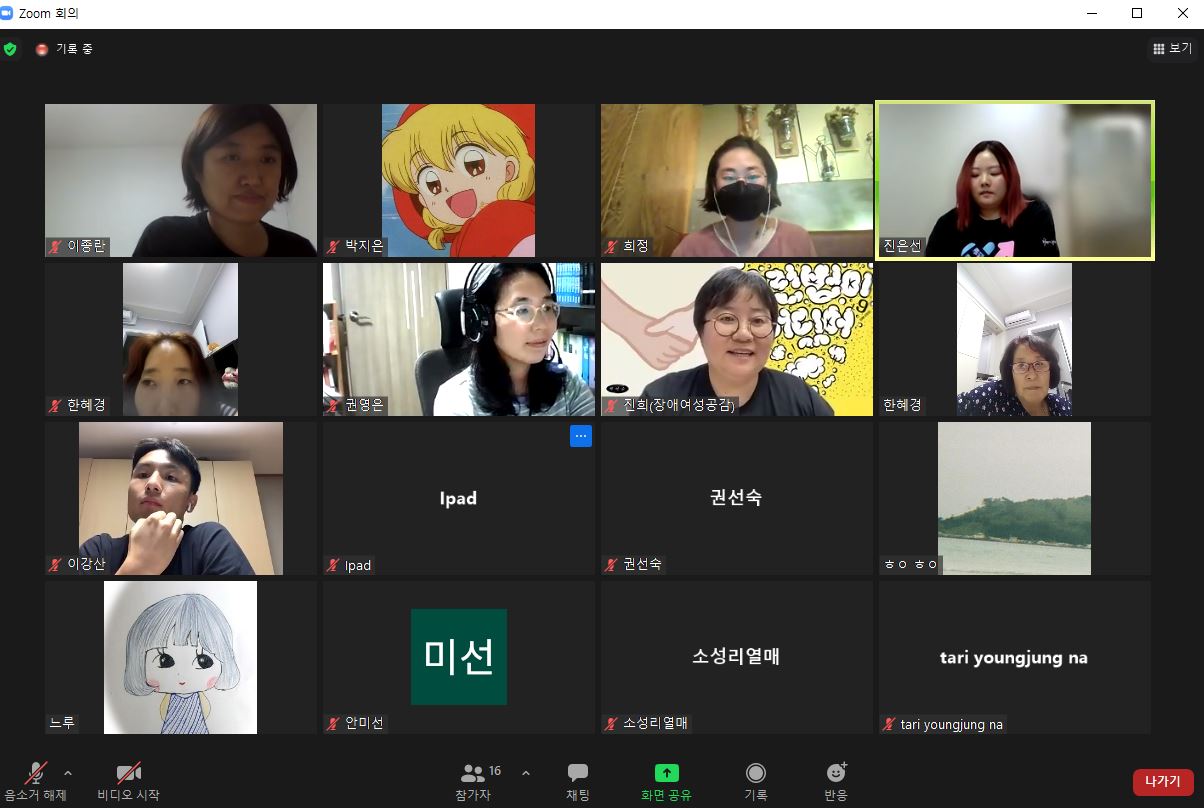Click the 안미선 participant tile
1204x808 pixels.
click(x=458, y=657)
